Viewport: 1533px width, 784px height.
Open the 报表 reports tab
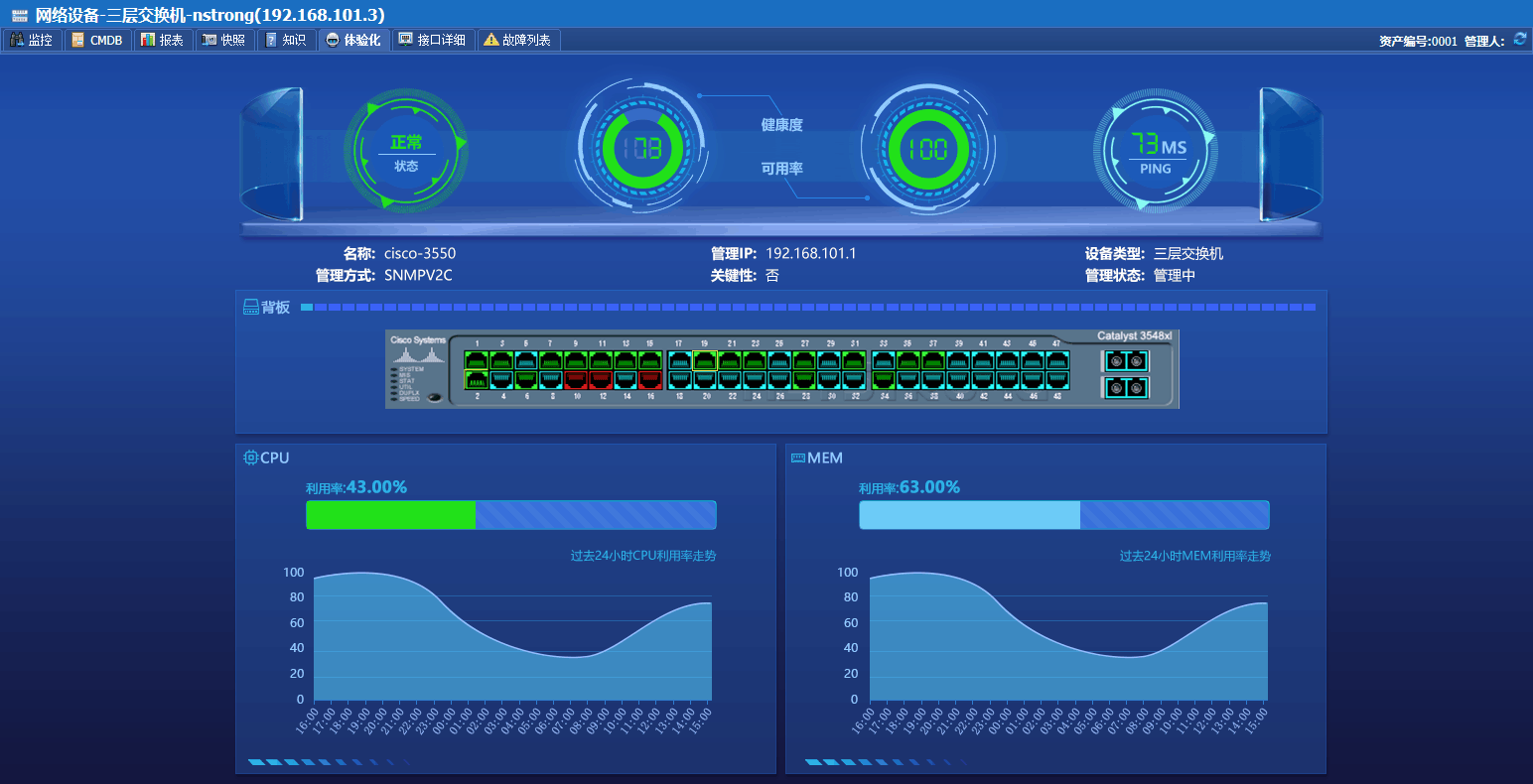tap(162, 40)
